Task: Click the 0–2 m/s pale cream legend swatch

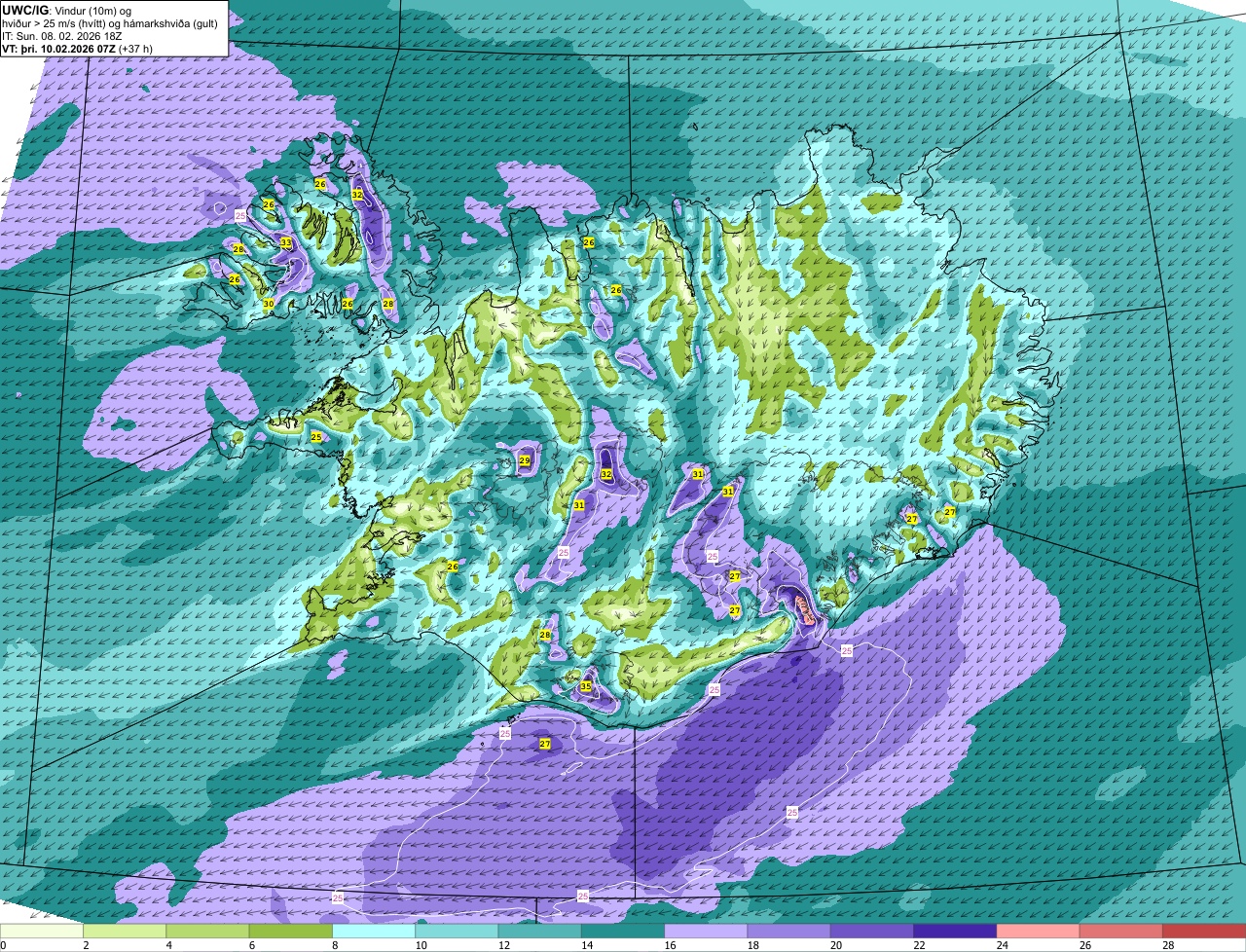Action: pyautogui.click(x=42, y=932)
